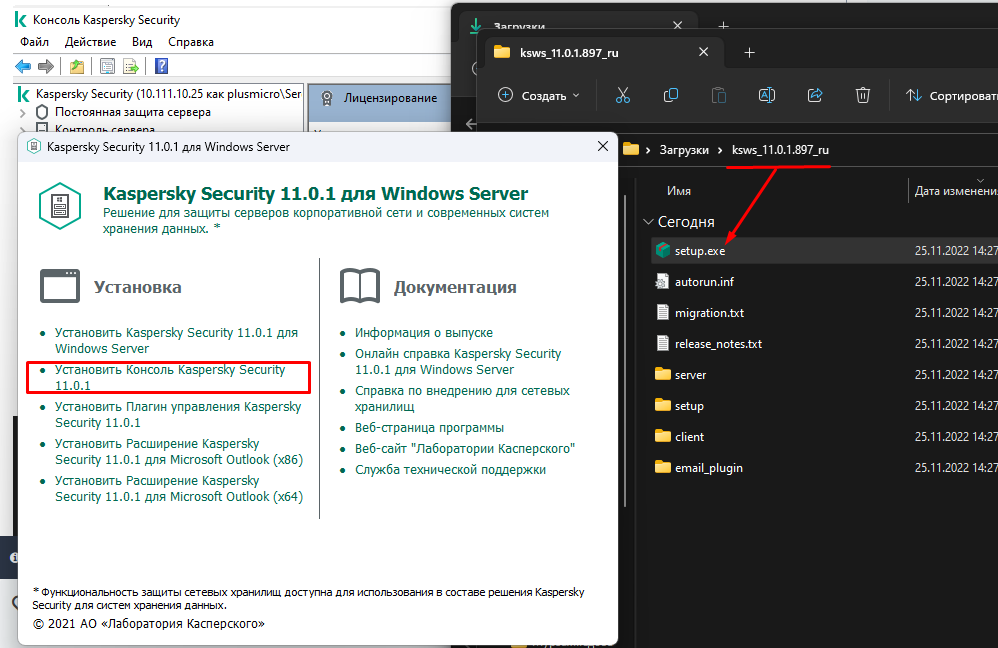Click chevron before Загрузки in breadcrumb

point(648,150)
